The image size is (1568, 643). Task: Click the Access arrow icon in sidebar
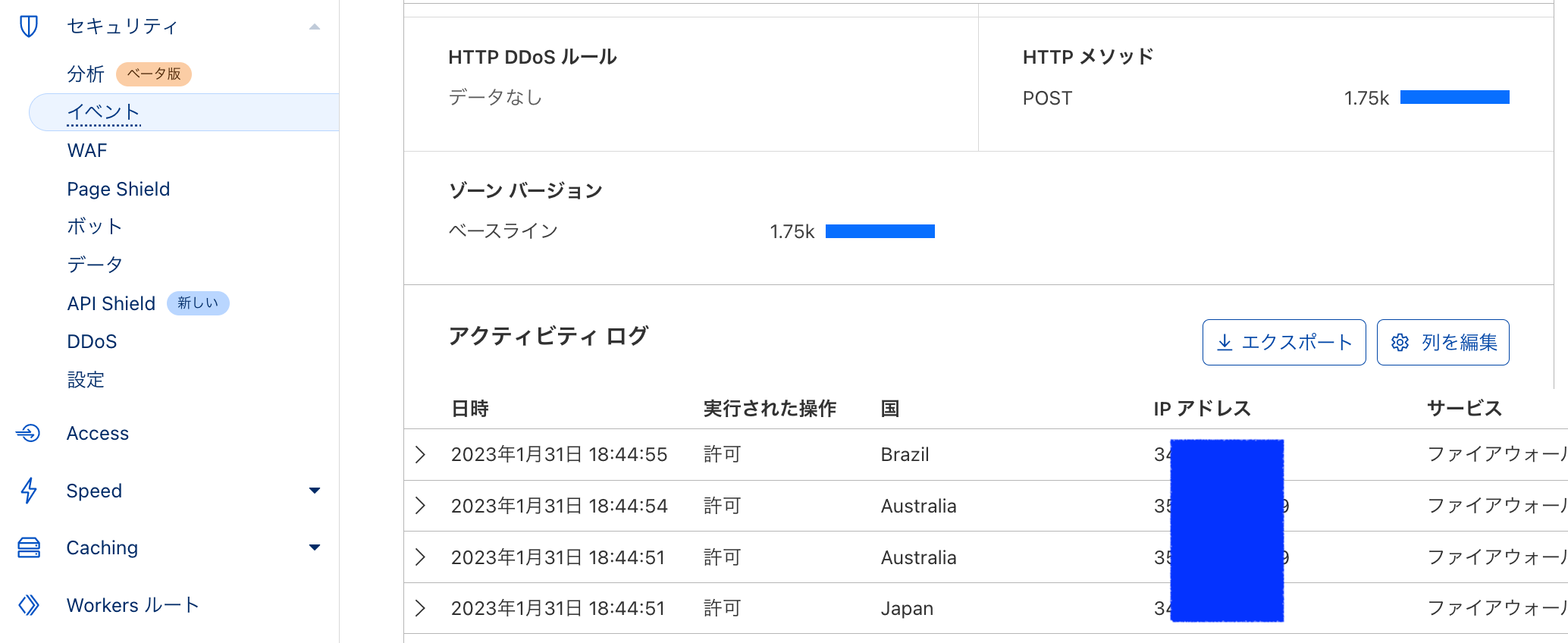pyautogui.click(x=29, y=433)
